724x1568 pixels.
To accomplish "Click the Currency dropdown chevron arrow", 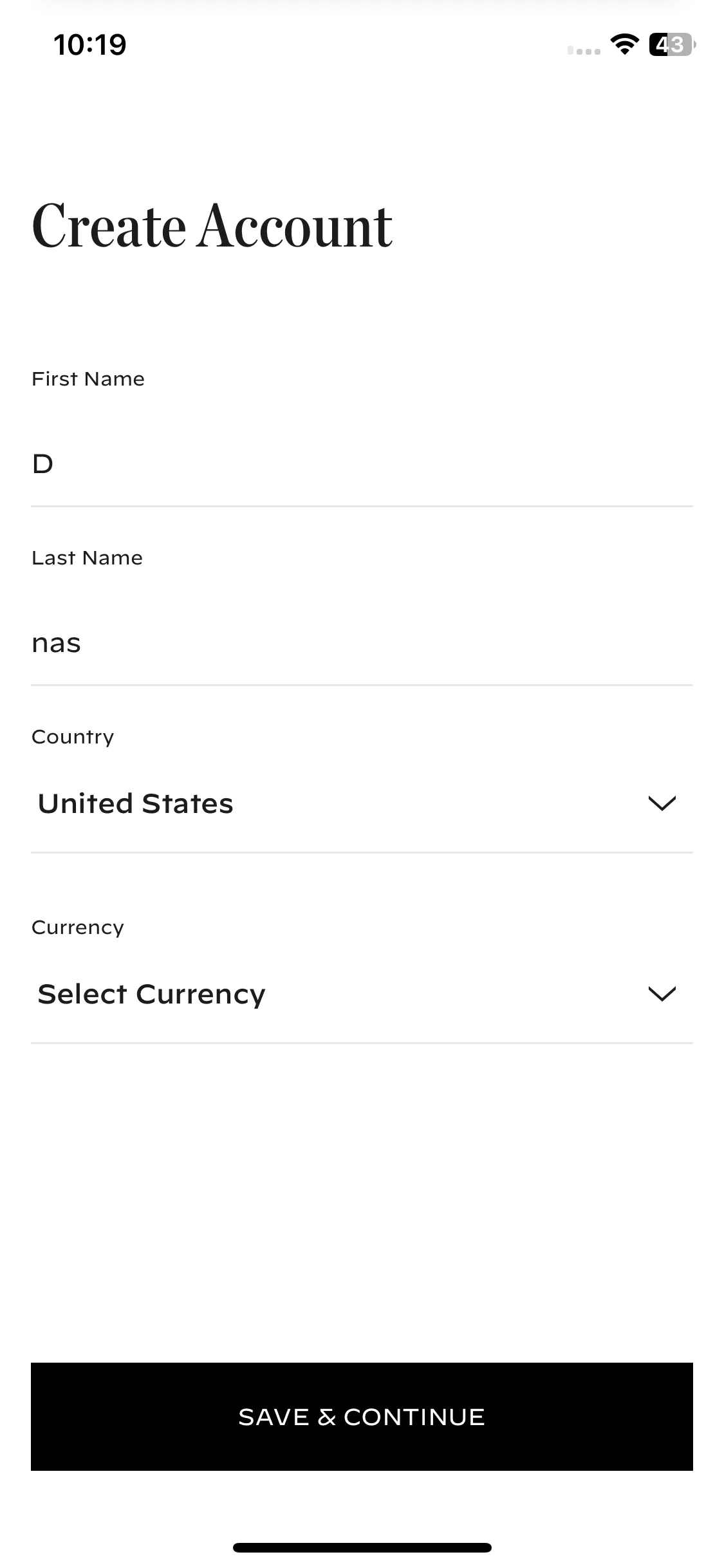I will (662, 994).
